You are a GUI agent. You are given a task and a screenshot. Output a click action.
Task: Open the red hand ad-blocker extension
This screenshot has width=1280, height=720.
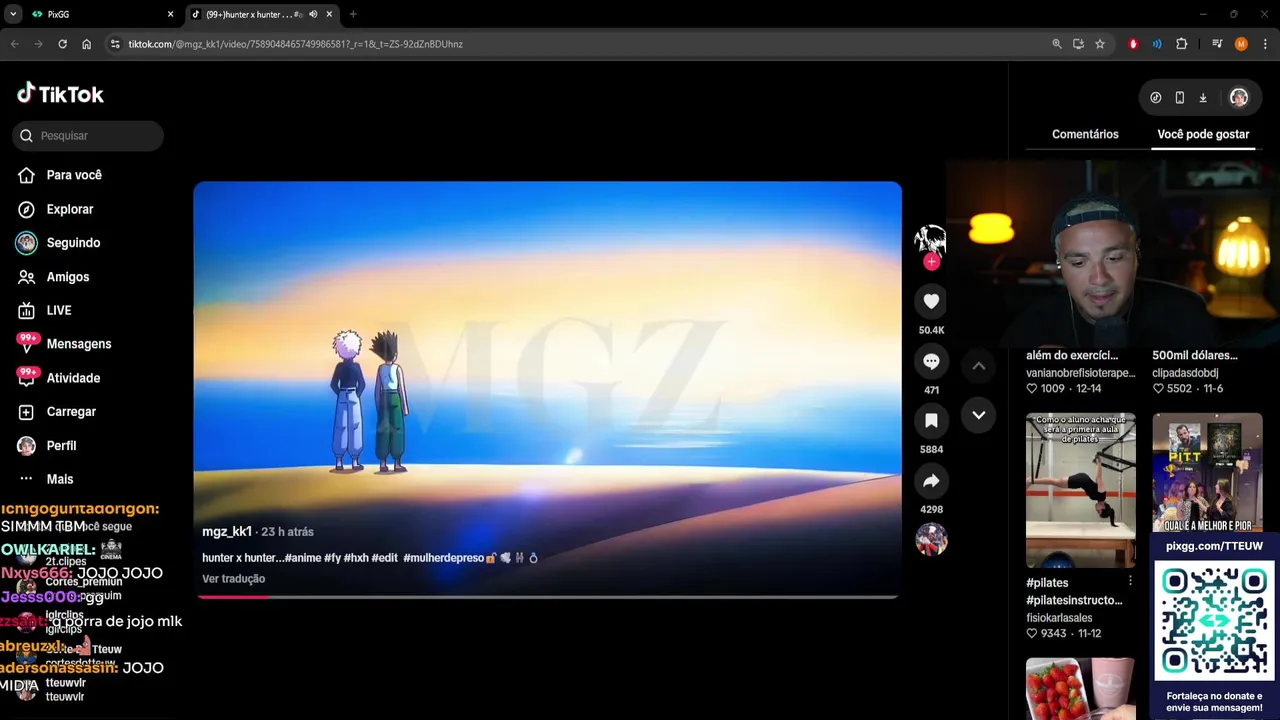pyautogui.click(x=1133, y=44)
